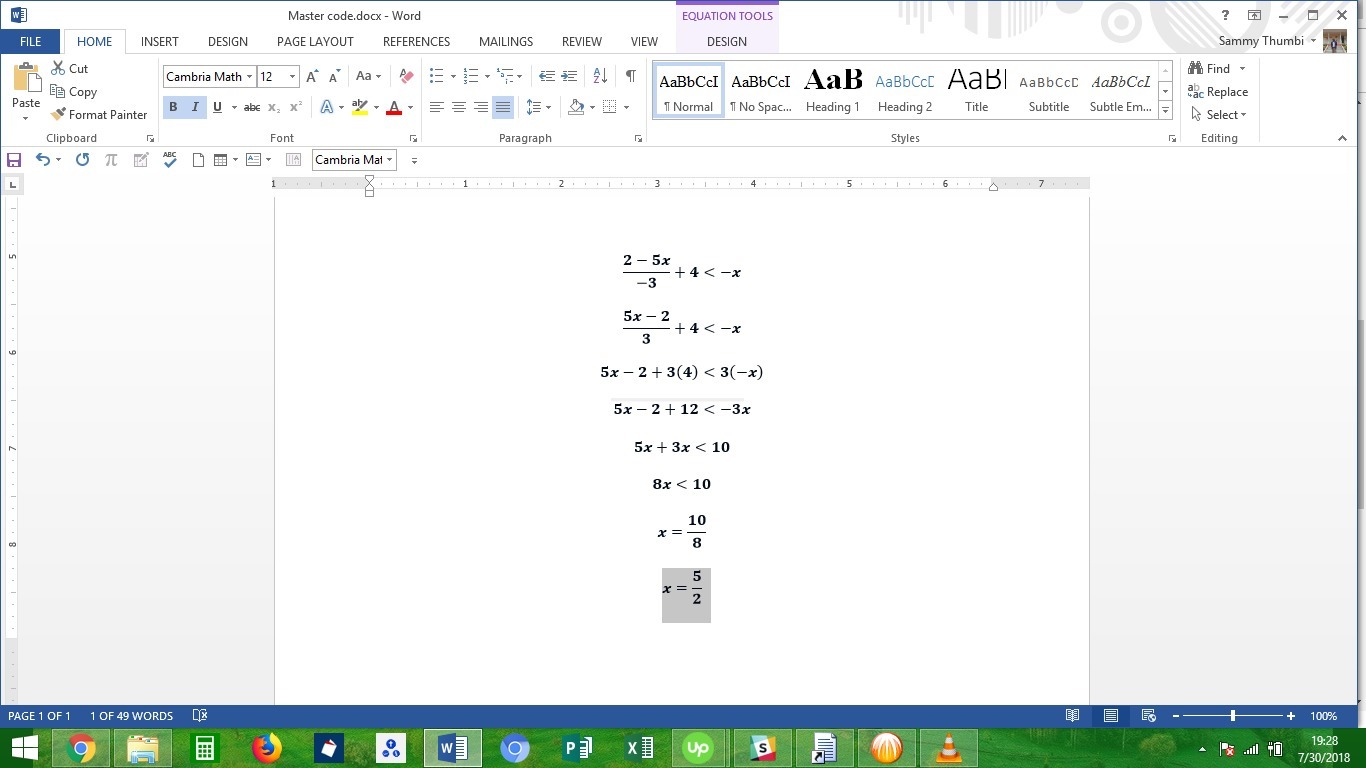The image size is (1366, 768).
Task: Click the Copy button in Clipboard group
Action: tap(73, 92)
